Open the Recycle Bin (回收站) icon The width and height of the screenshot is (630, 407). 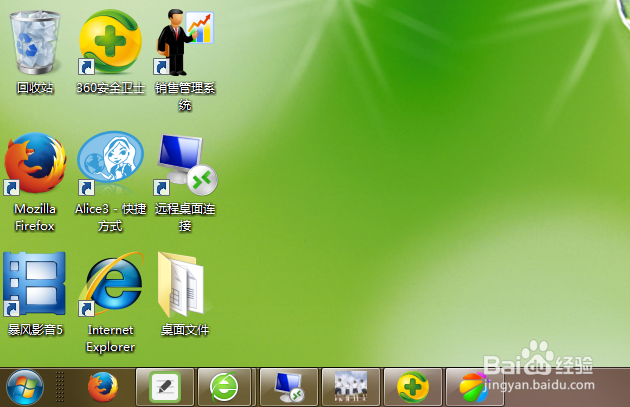pos(35,43)
